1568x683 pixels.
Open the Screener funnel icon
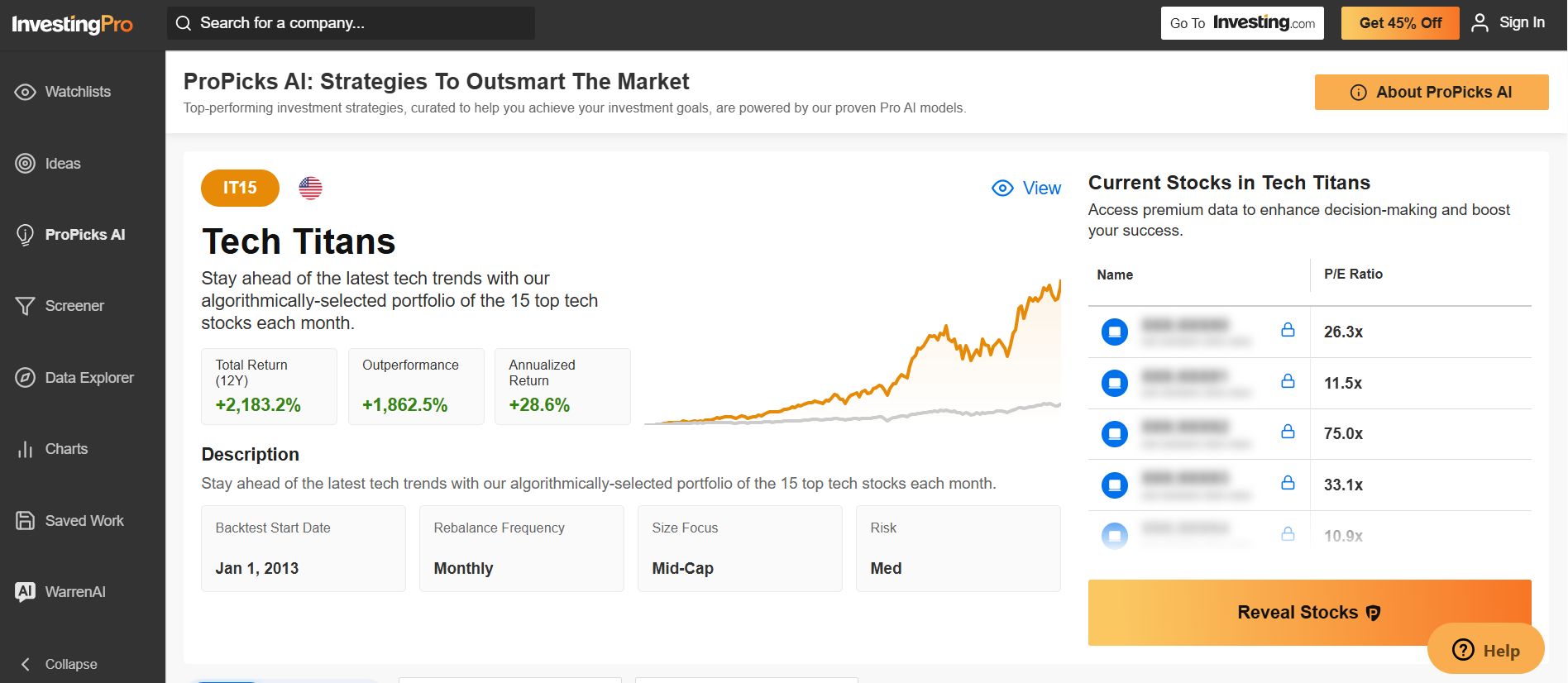coord(25,306)
